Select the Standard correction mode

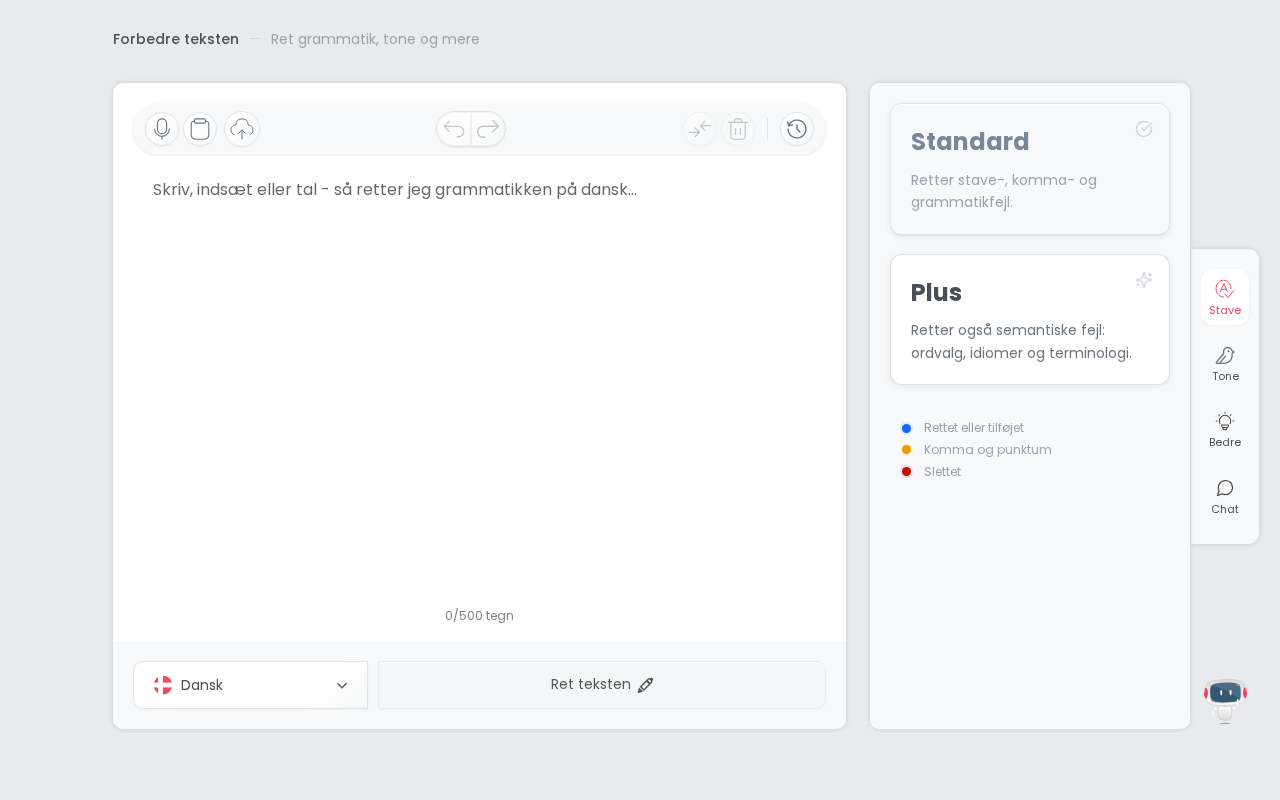(1029, 169)
